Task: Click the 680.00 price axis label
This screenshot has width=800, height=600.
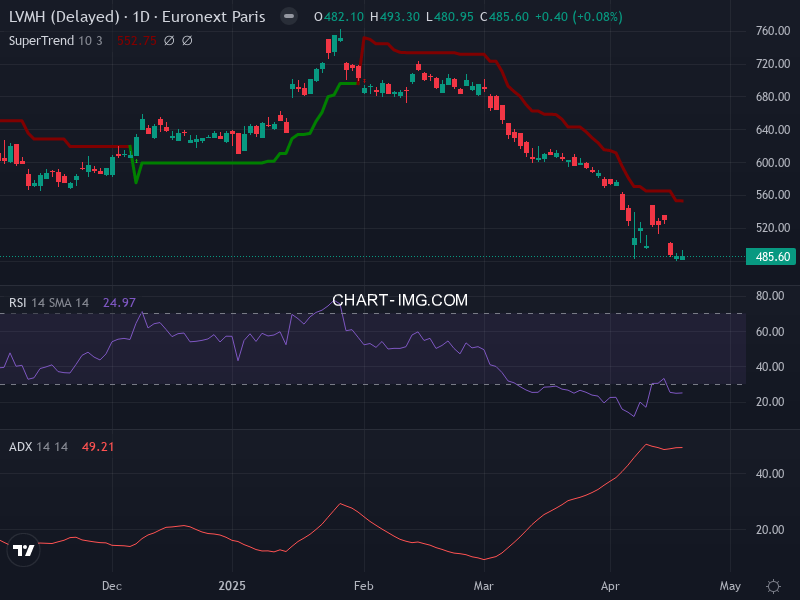Action: 772,97
